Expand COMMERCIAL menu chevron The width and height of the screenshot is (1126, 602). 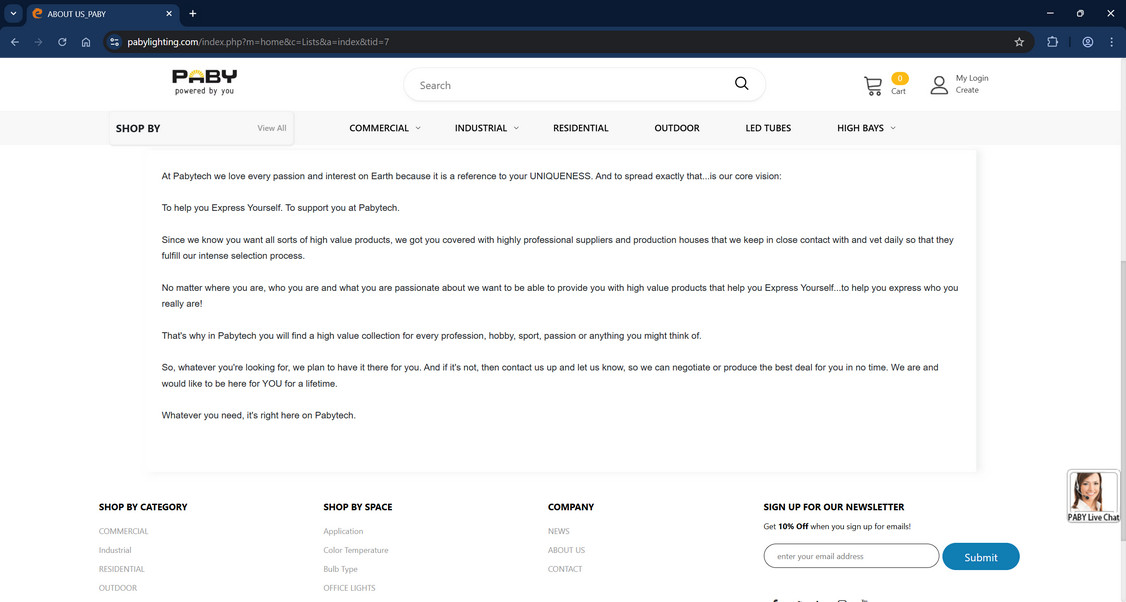point(418,128)
